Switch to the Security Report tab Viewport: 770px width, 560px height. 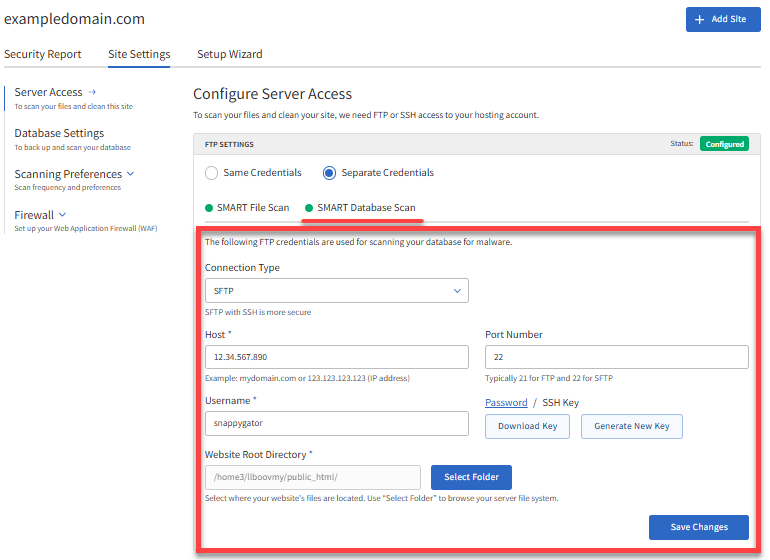43,54
